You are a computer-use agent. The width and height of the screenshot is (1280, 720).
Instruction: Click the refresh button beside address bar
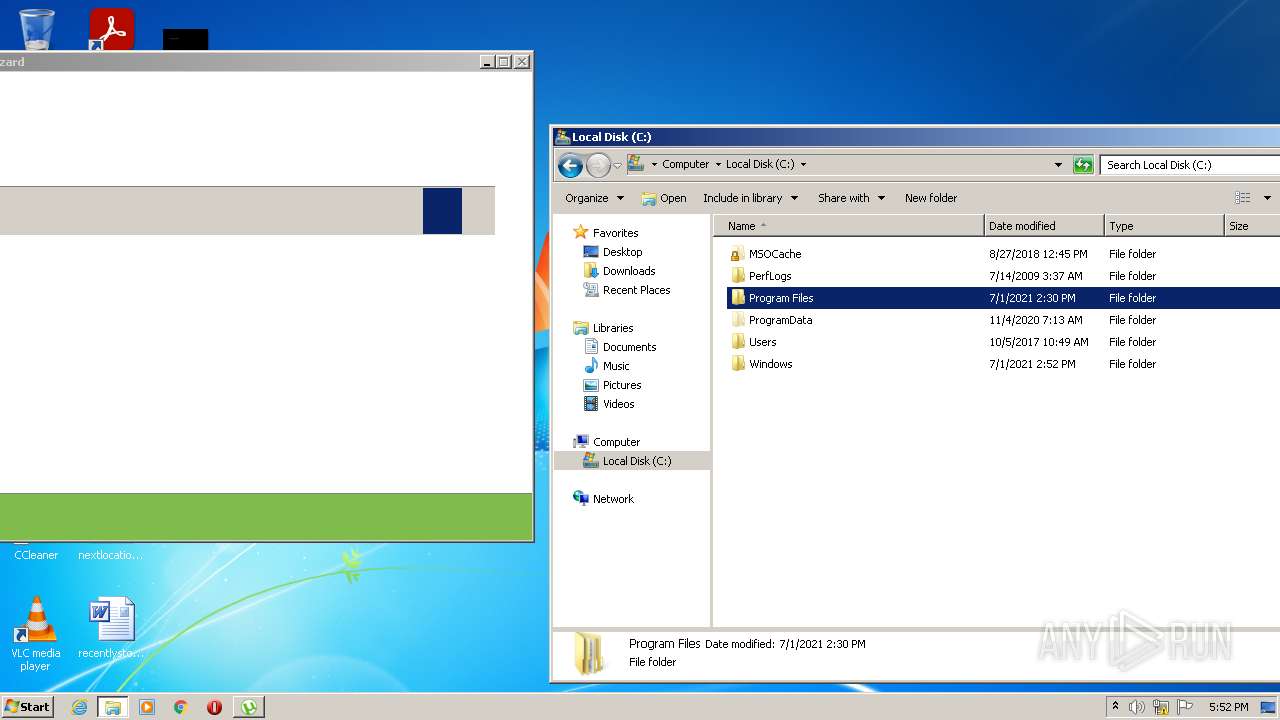coord(1083,165)
